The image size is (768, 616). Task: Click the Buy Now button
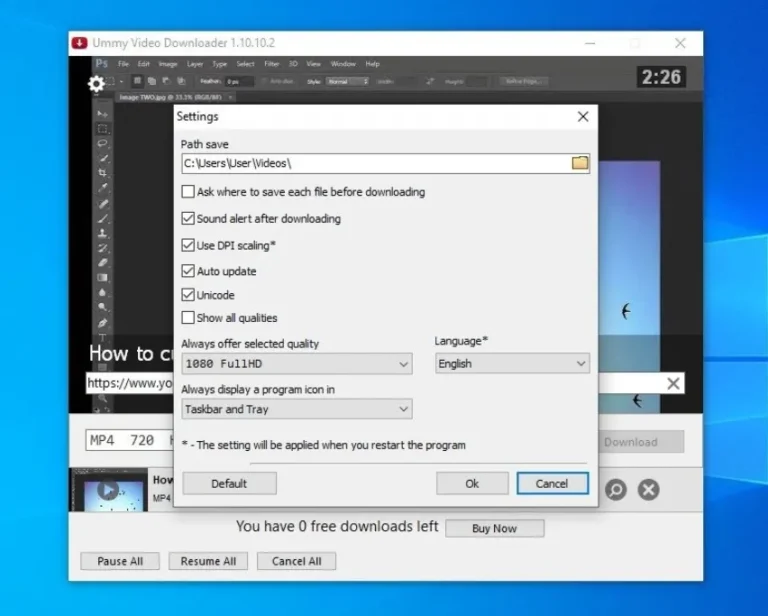[495, 528]
